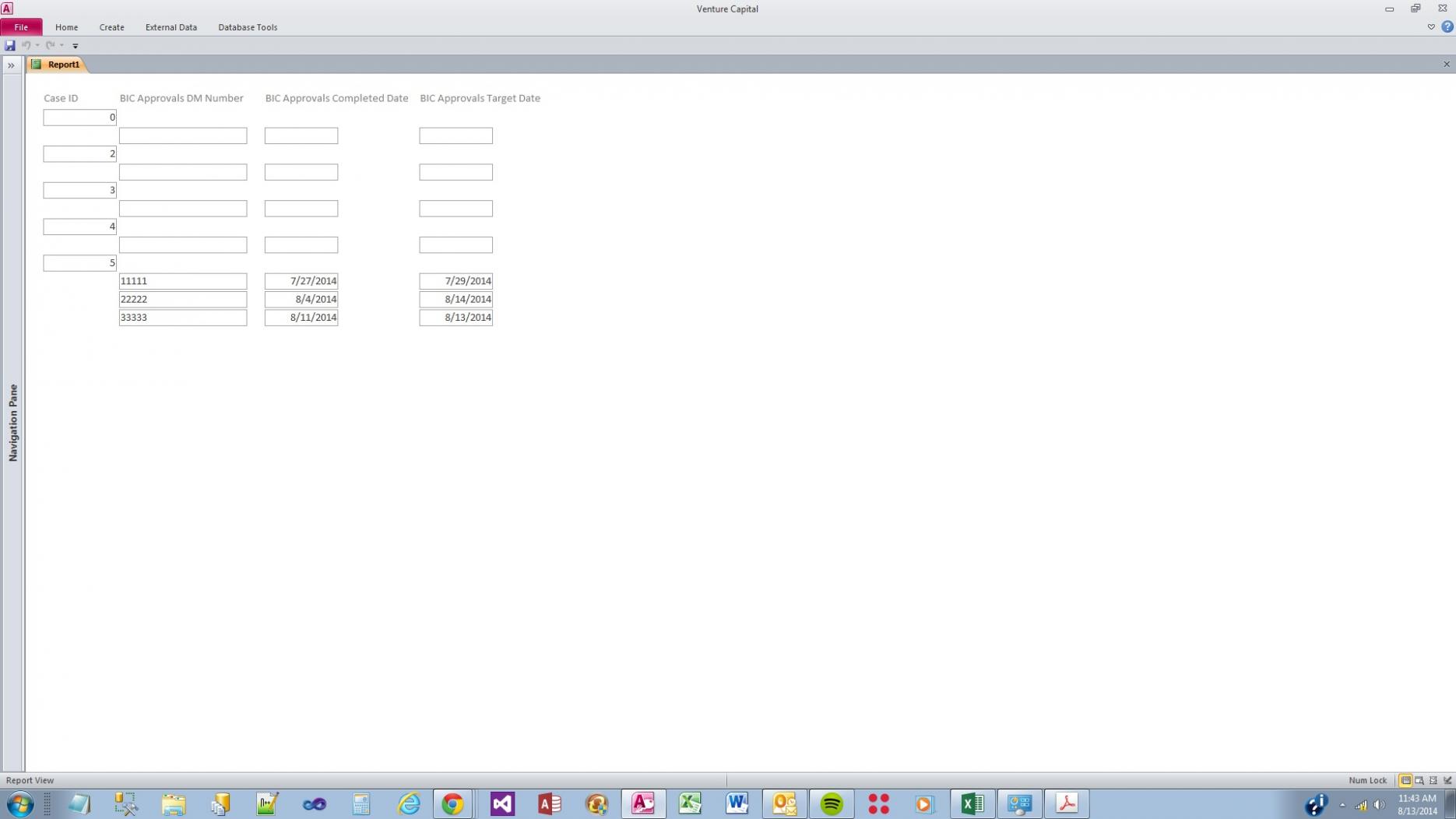Switch to Layout View in status bar
1456x819 pixels.
click(1433, 780)
